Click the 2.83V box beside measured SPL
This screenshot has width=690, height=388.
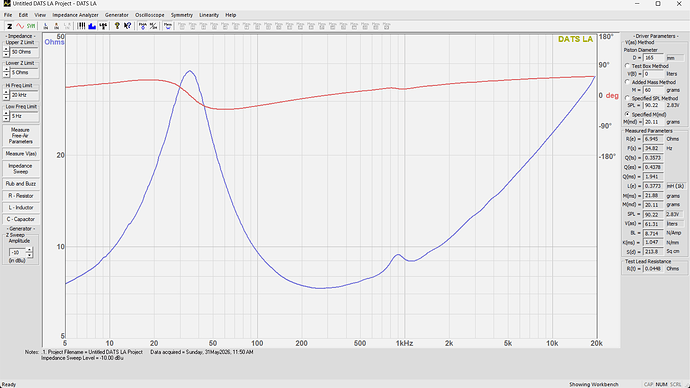675,214
